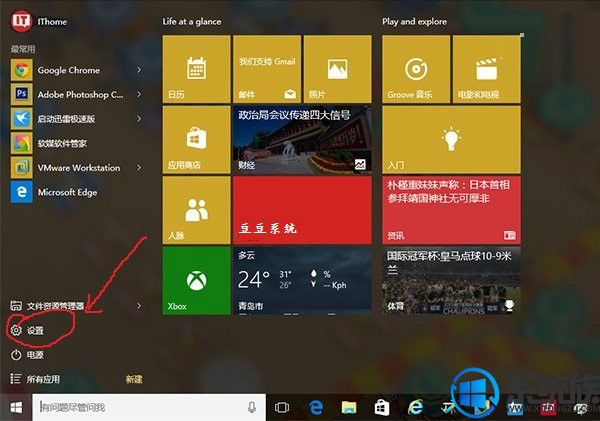600x421 pixels.
Task: Open Internet Explorer on the taskbar
Action: coord(415,407)
